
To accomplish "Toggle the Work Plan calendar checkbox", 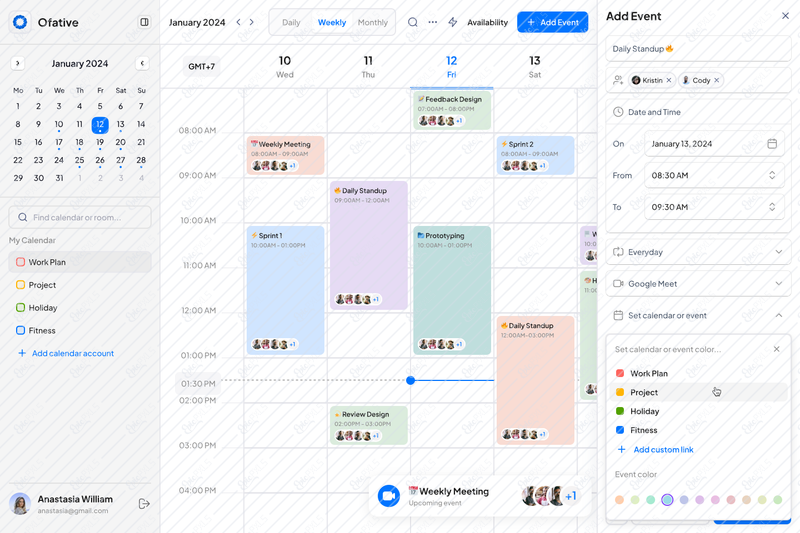I will [20, 262].
